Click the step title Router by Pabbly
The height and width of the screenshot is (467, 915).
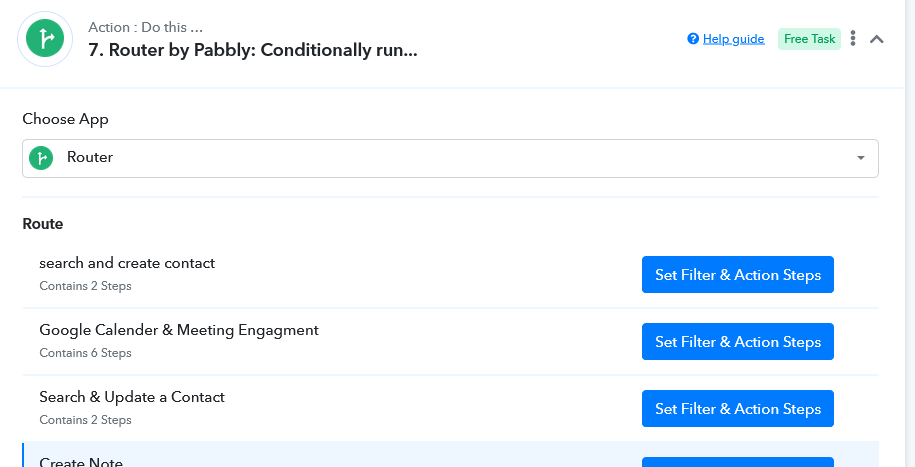[252, 50]
